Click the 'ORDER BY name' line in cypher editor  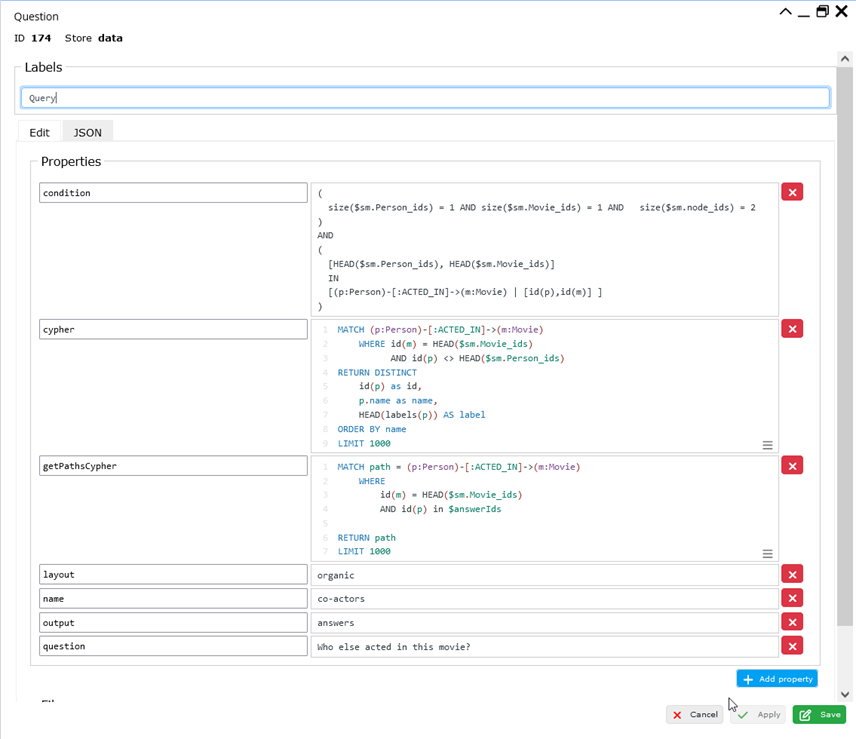[372, 429]
